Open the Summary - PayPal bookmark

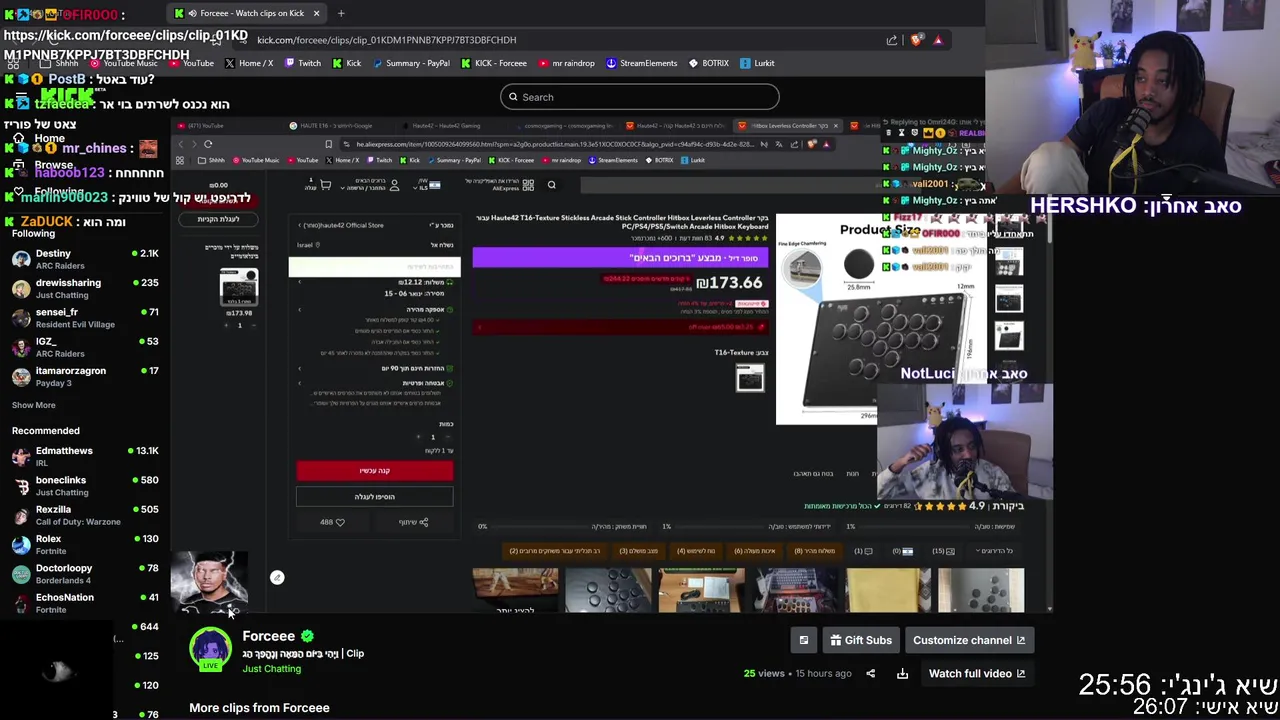[411, 63]
